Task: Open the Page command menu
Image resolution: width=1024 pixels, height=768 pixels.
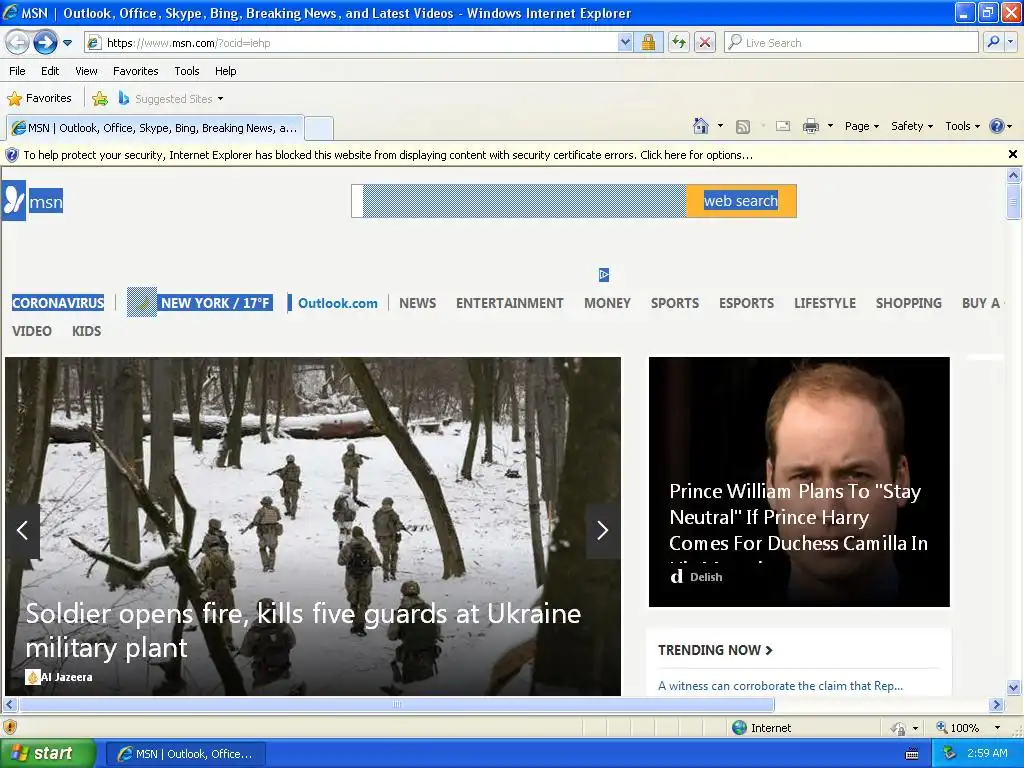Action: (861, 126)
